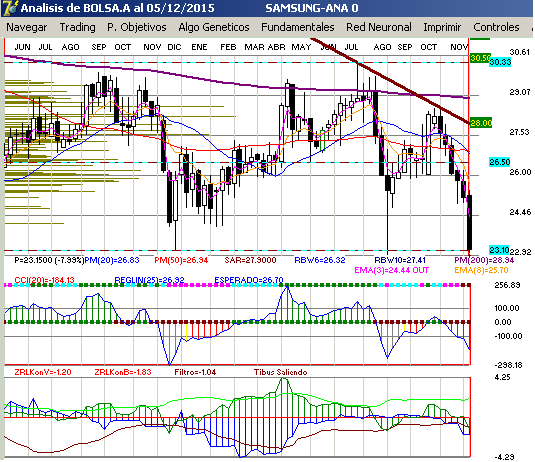
Task: Click the SAR=27.9000 indicator label
Action: 250,260
